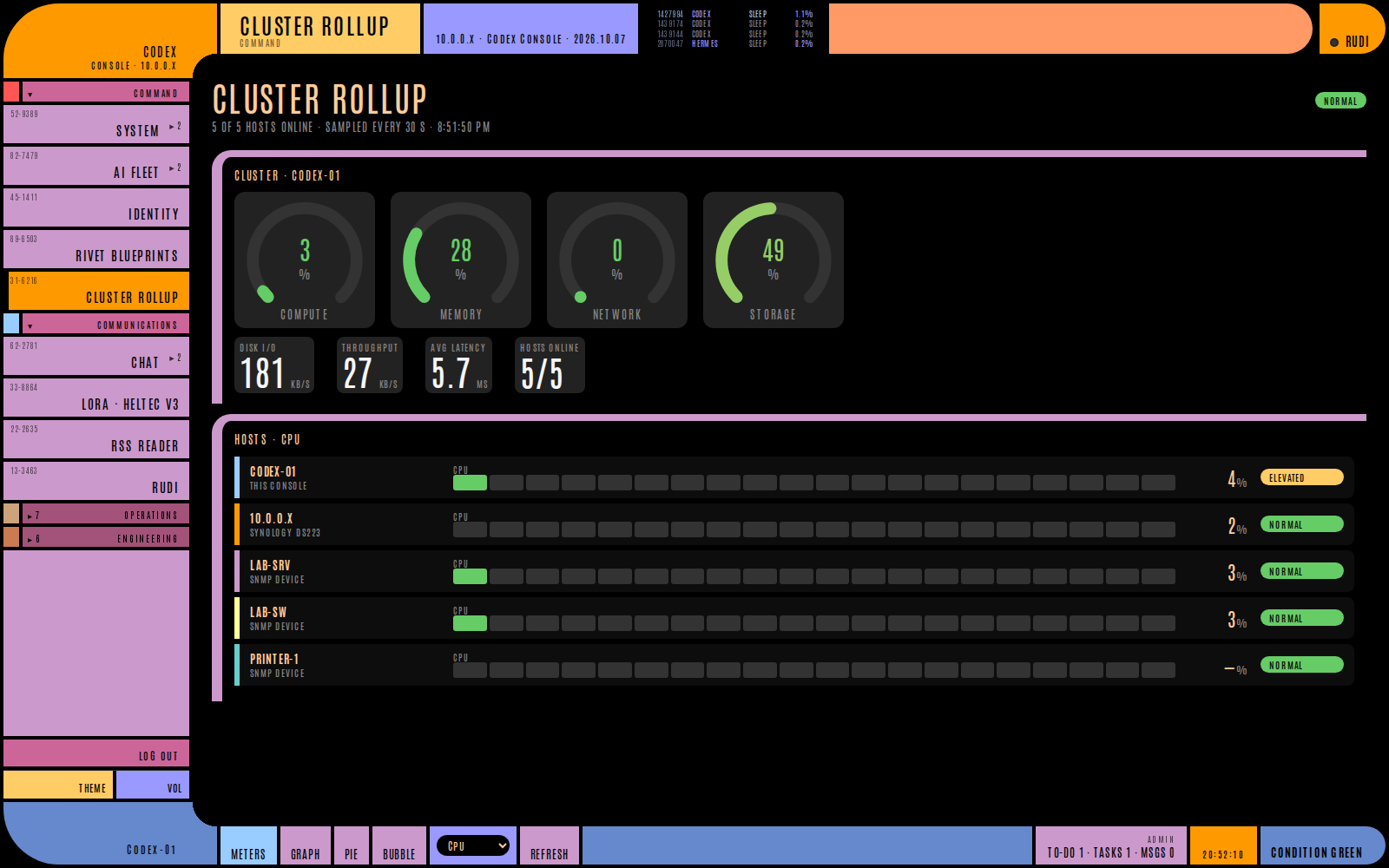This screenshot has height=868, width=1389.
Task: Switch to Graph view
Action: pyautogui.click(x=306, y=845)
